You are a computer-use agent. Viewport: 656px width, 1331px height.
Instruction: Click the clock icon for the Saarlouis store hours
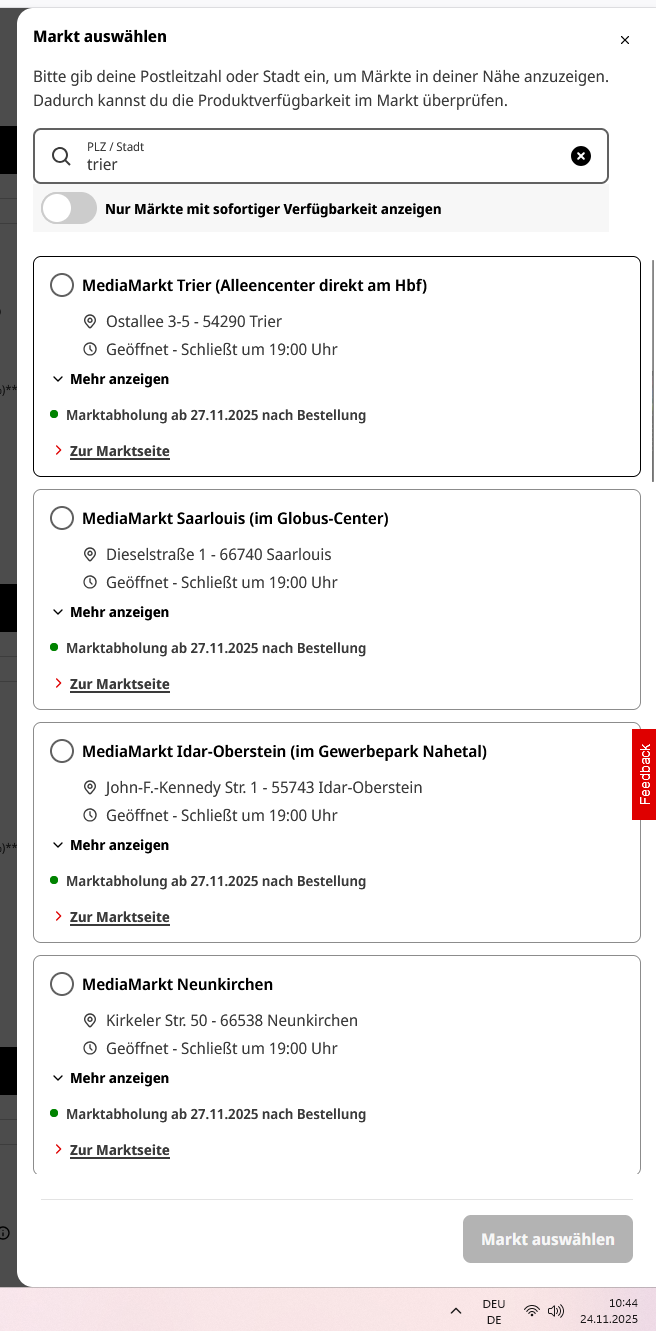tap(90, 582)
